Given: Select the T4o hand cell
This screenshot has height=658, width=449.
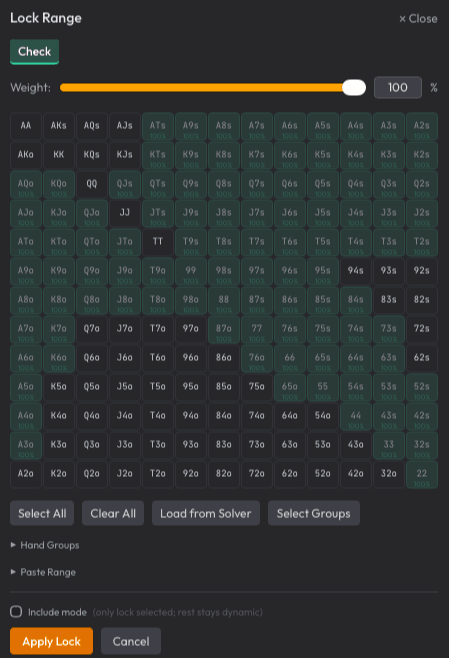Looking at the screenshot, I should pyautogui.click(x=158, y=416).
